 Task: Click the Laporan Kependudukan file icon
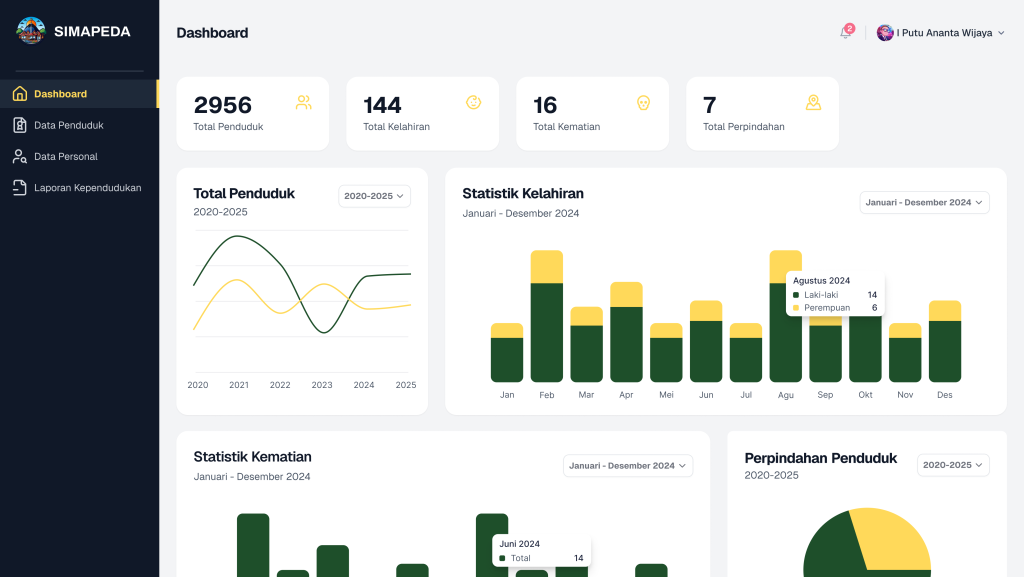click(x=20, y=187)
